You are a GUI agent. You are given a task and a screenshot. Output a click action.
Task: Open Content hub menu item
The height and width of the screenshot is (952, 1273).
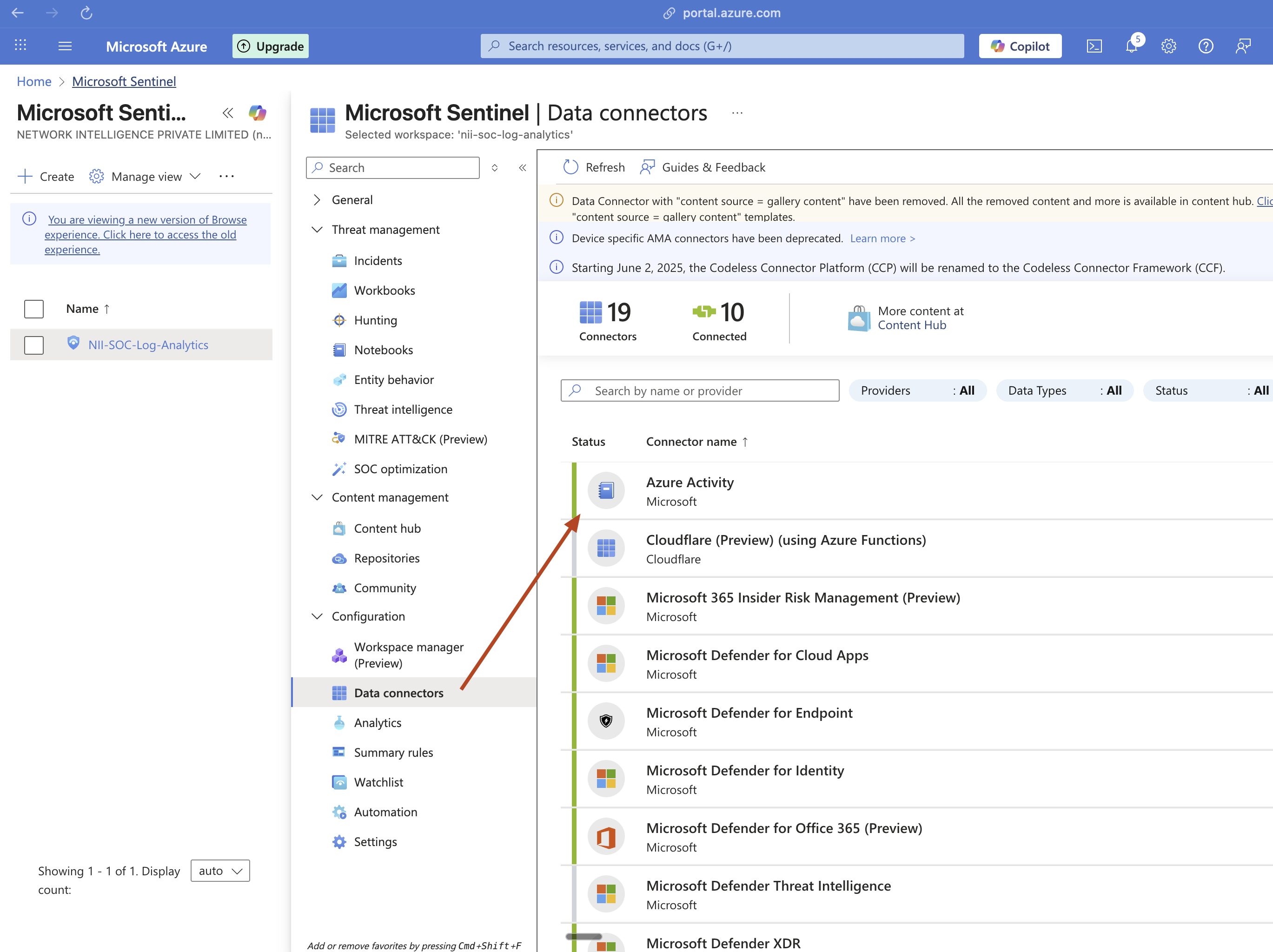click(387, 528)
